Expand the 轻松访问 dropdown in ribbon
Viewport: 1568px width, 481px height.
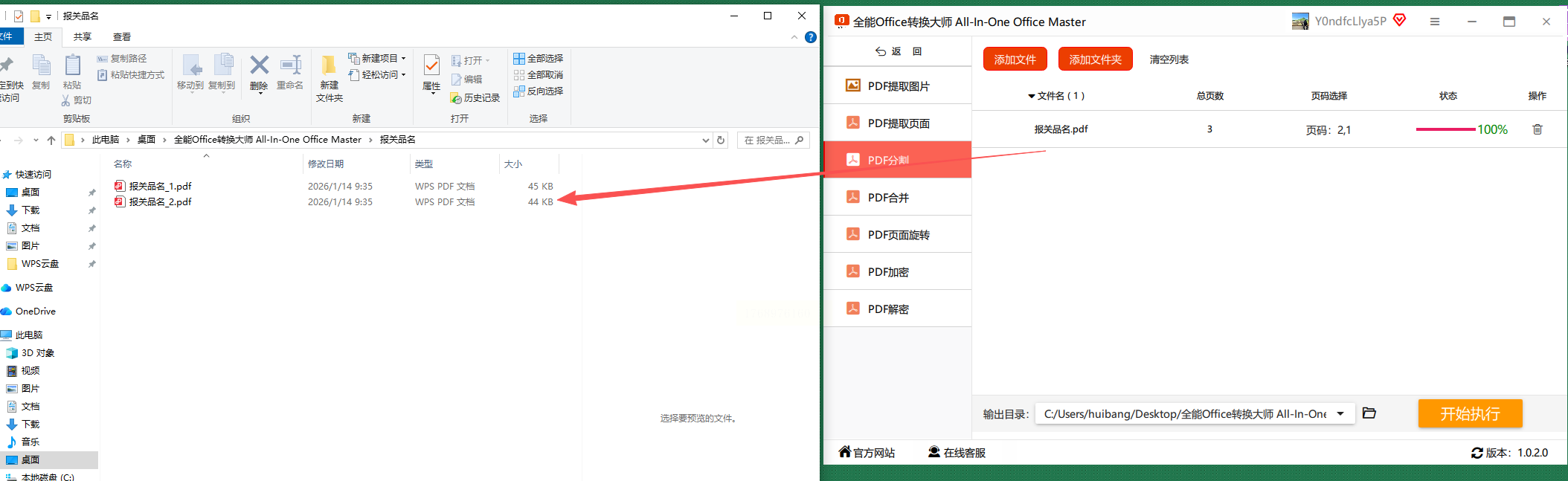coord(404,74)
